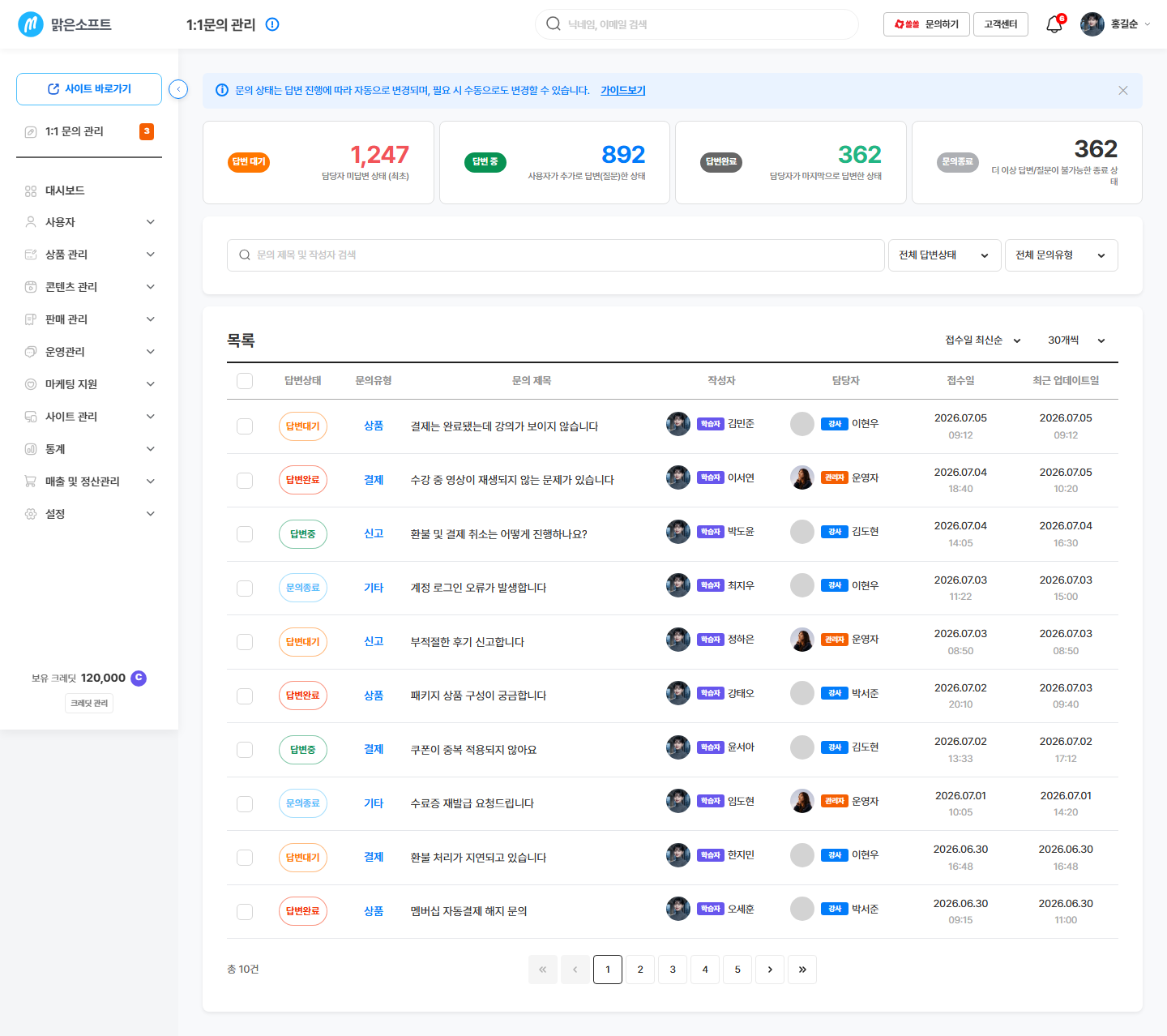Check the row for 멤버십 자동결제 해지 문의
The image size is (1167, 1036).
[x=245, y=912]
